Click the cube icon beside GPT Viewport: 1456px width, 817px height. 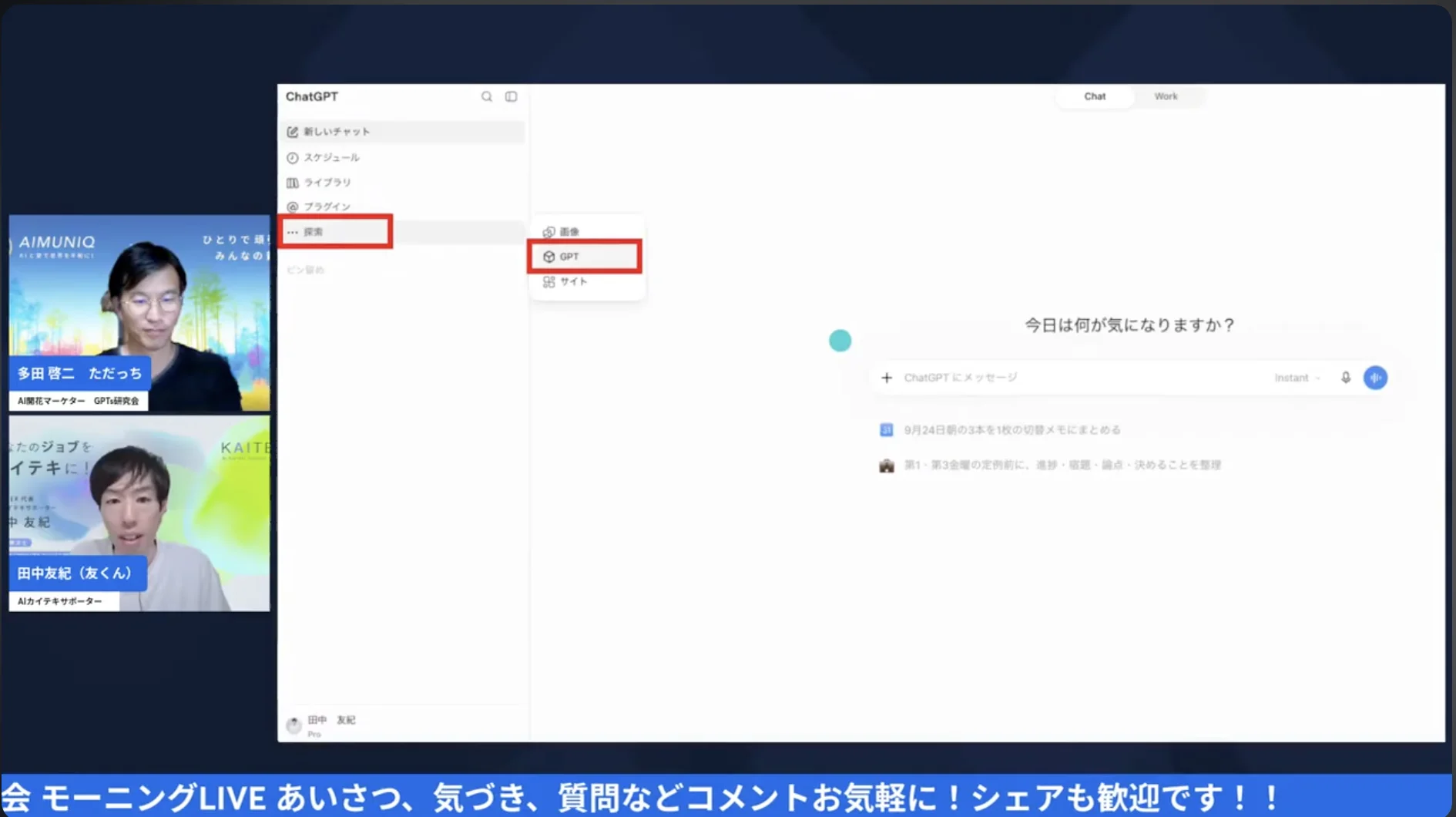pos(549,257)
